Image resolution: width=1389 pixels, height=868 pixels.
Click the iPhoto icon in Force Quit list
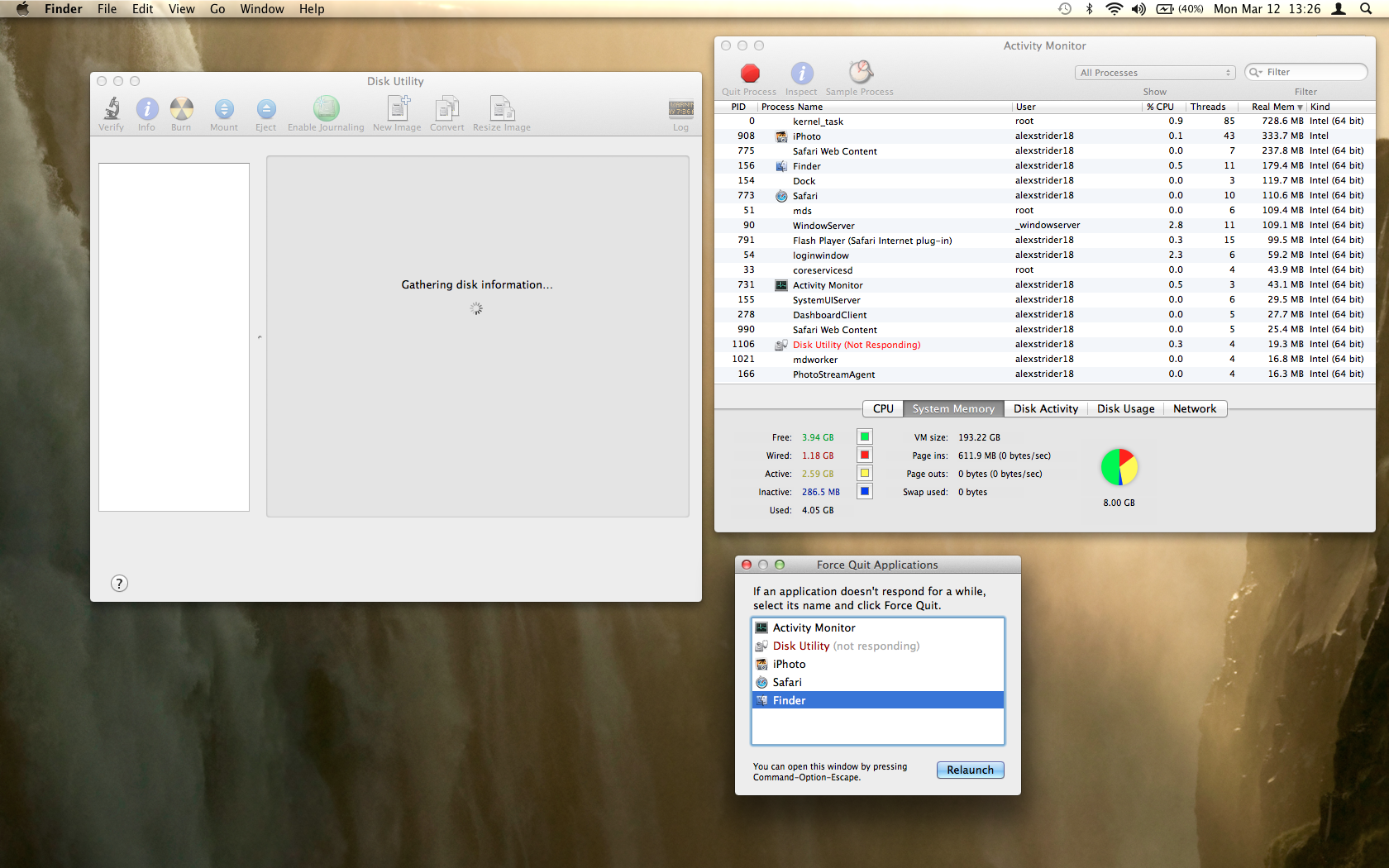761,665
